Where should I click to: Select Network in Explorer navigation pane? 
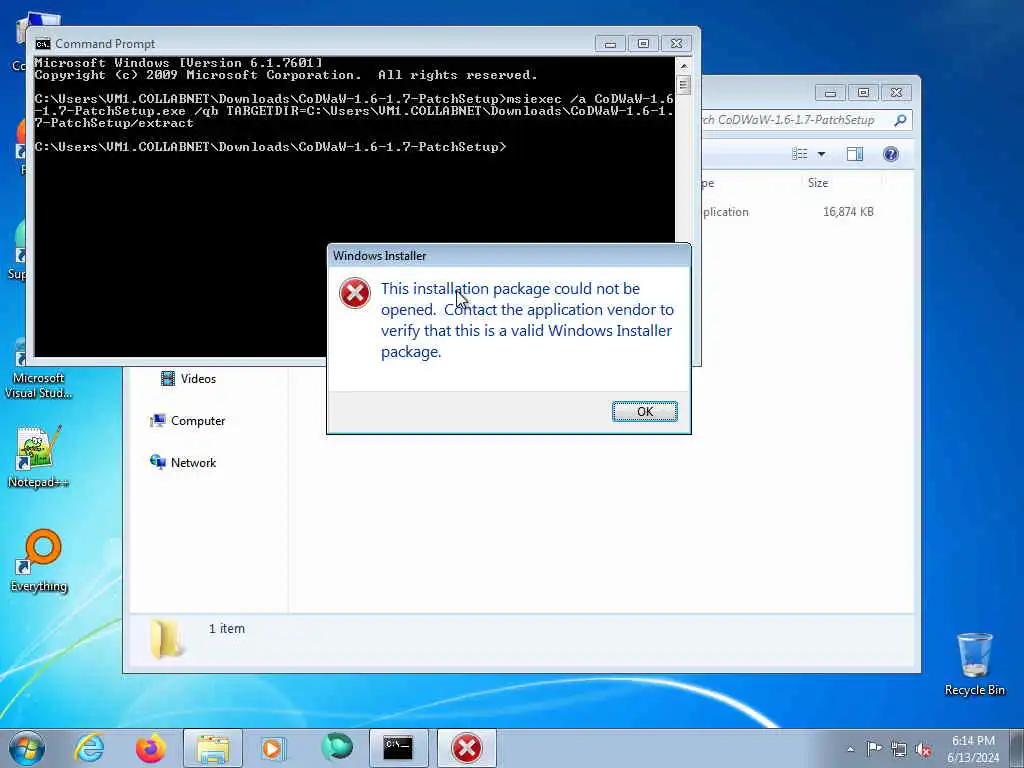[x=183, y=462]
